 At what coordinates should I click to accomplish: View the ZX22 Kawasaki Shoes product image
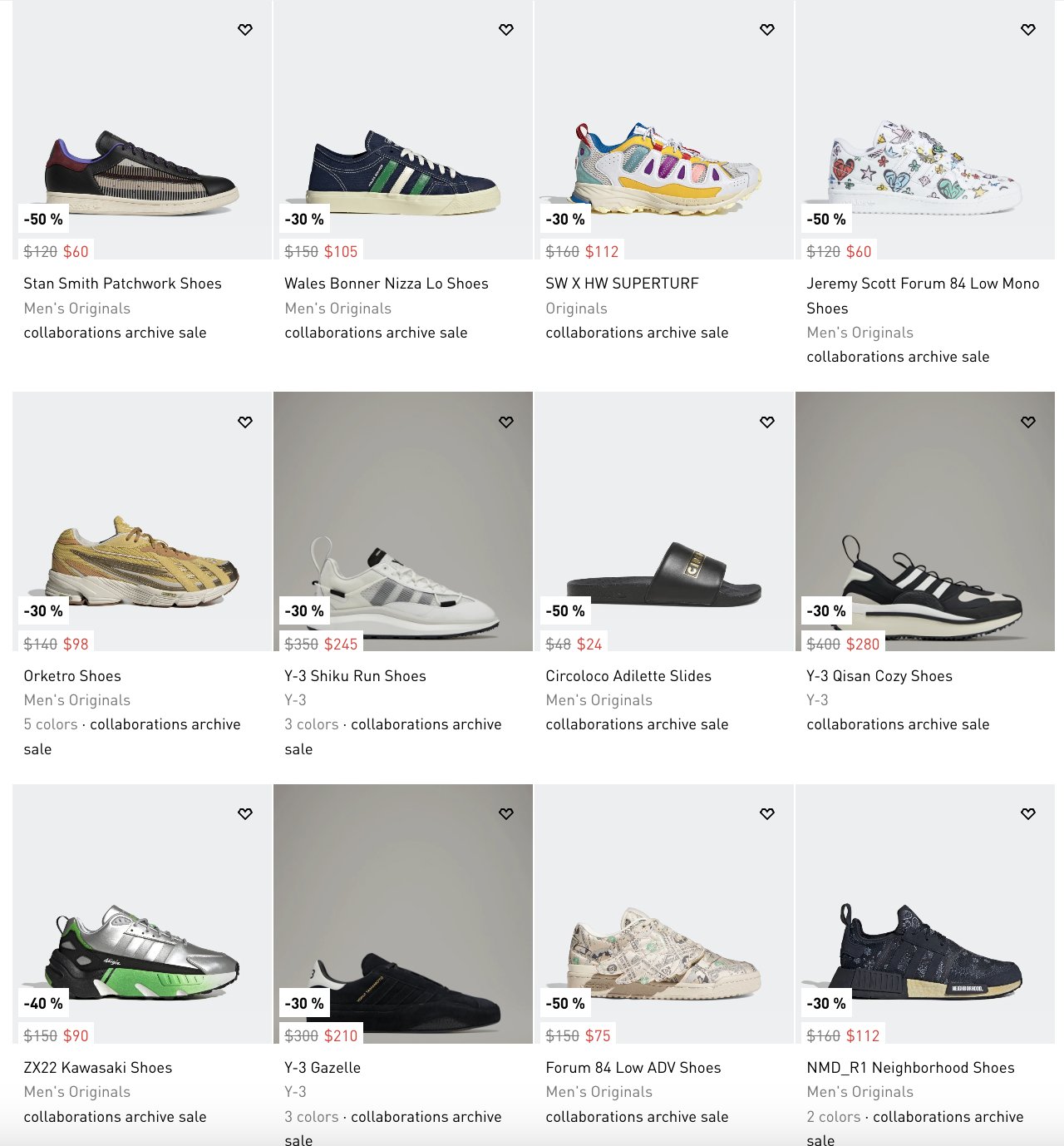[142, 914]
